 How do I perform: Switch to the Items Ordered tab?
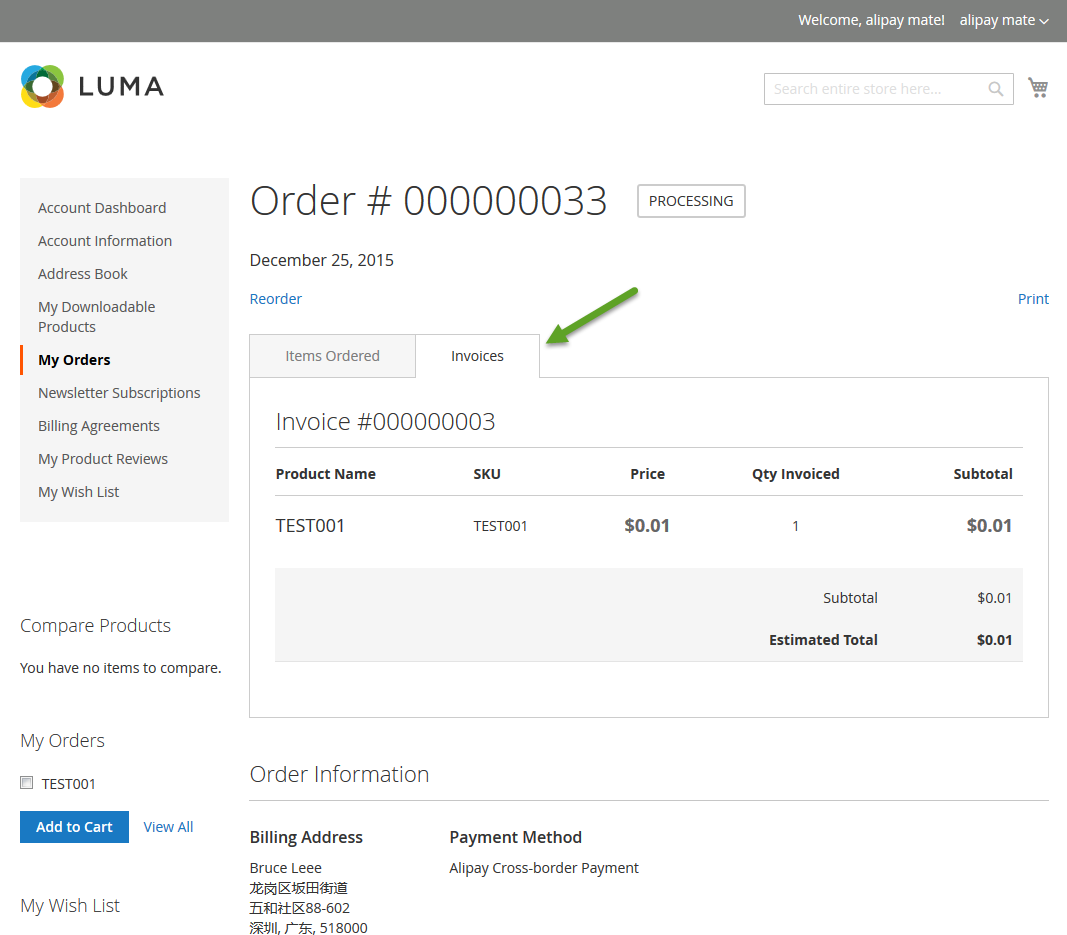(332, 355)
